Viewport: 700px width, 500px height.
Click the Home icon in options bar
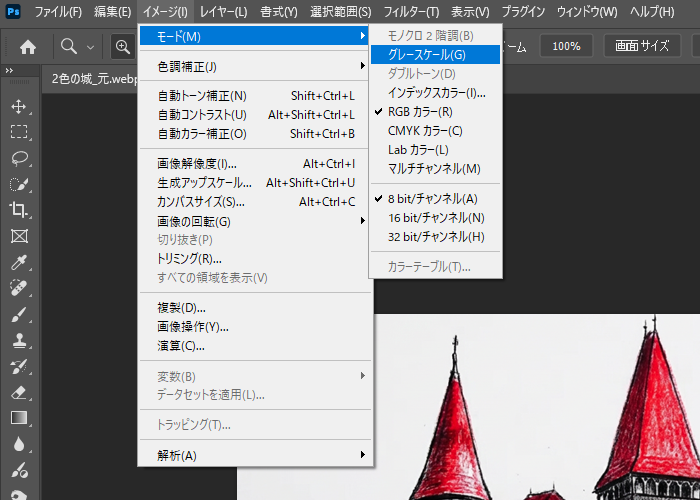(28, 46)
